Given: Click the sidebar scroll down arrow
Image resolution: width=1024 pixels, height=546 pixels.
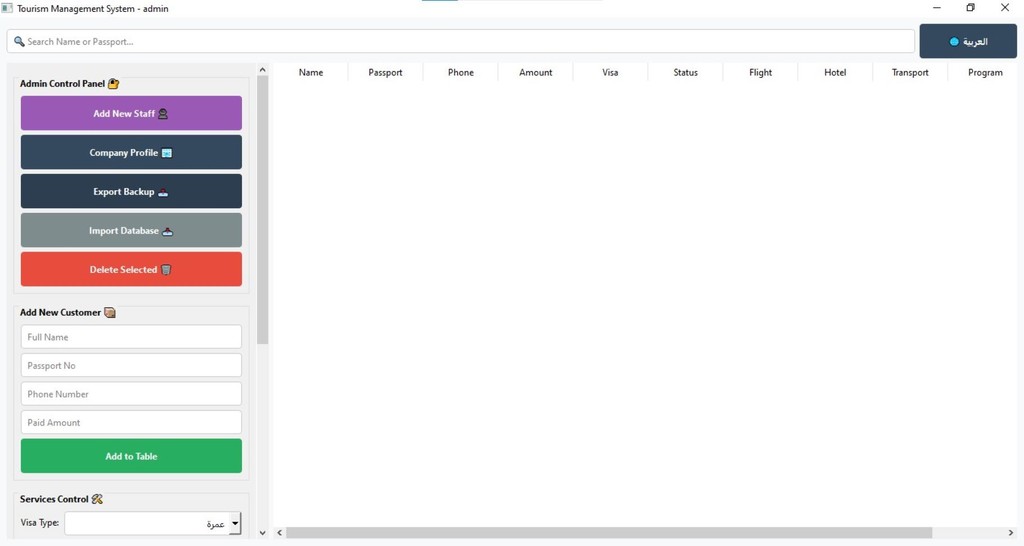Looking at the screenshot, I should tap(263, 533).
